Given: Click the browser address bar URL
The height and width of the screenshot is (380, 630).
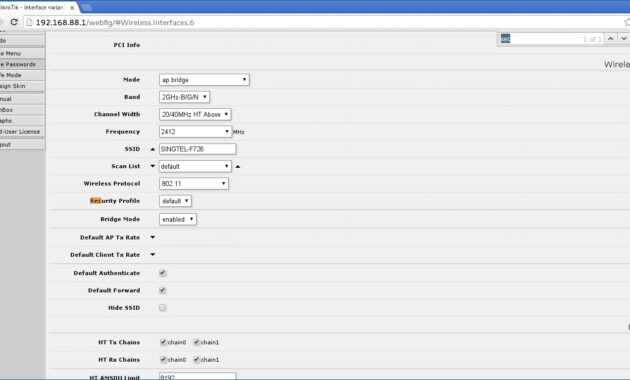Looking at the screenshot, I should tap(115, 22).
